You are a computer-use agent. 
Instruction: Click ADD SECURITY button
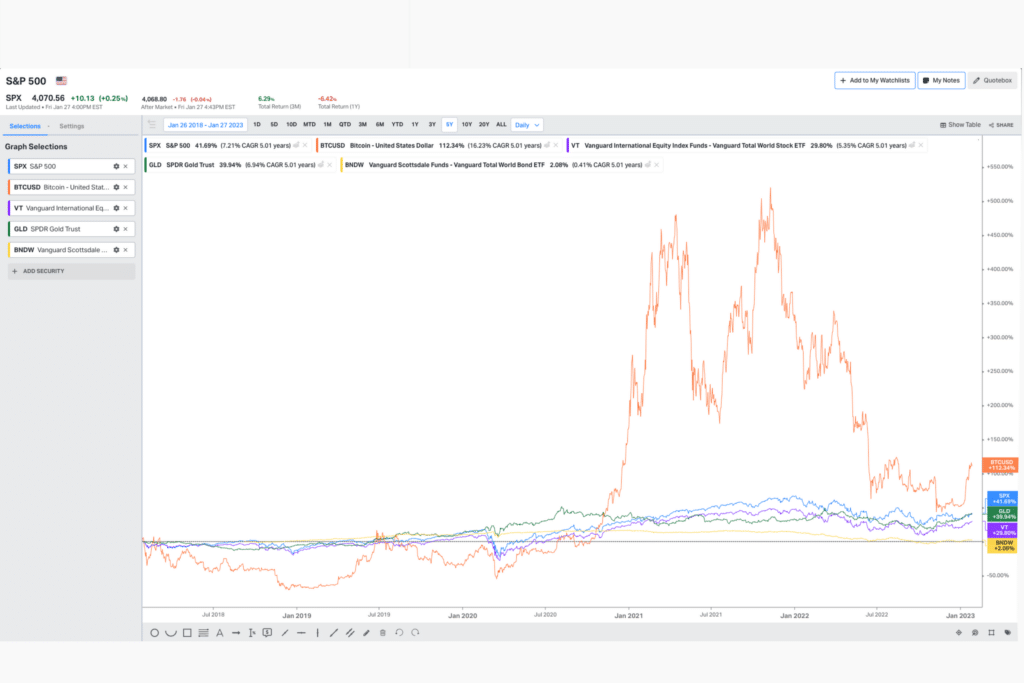[x=71, y=271]
